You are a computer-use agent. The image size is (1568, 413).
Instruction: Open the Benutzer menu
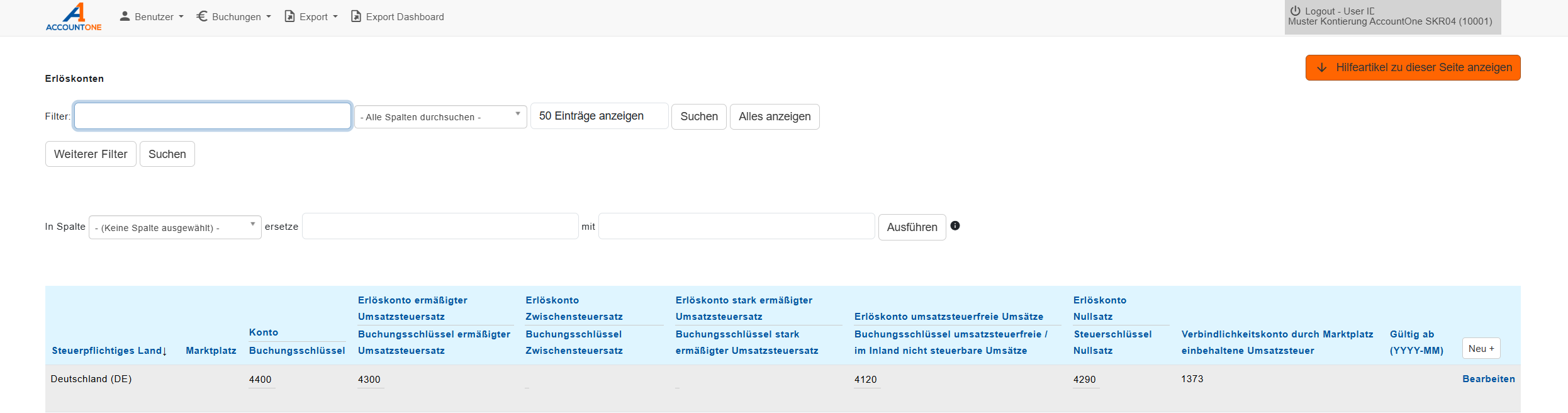coord(152,17)
